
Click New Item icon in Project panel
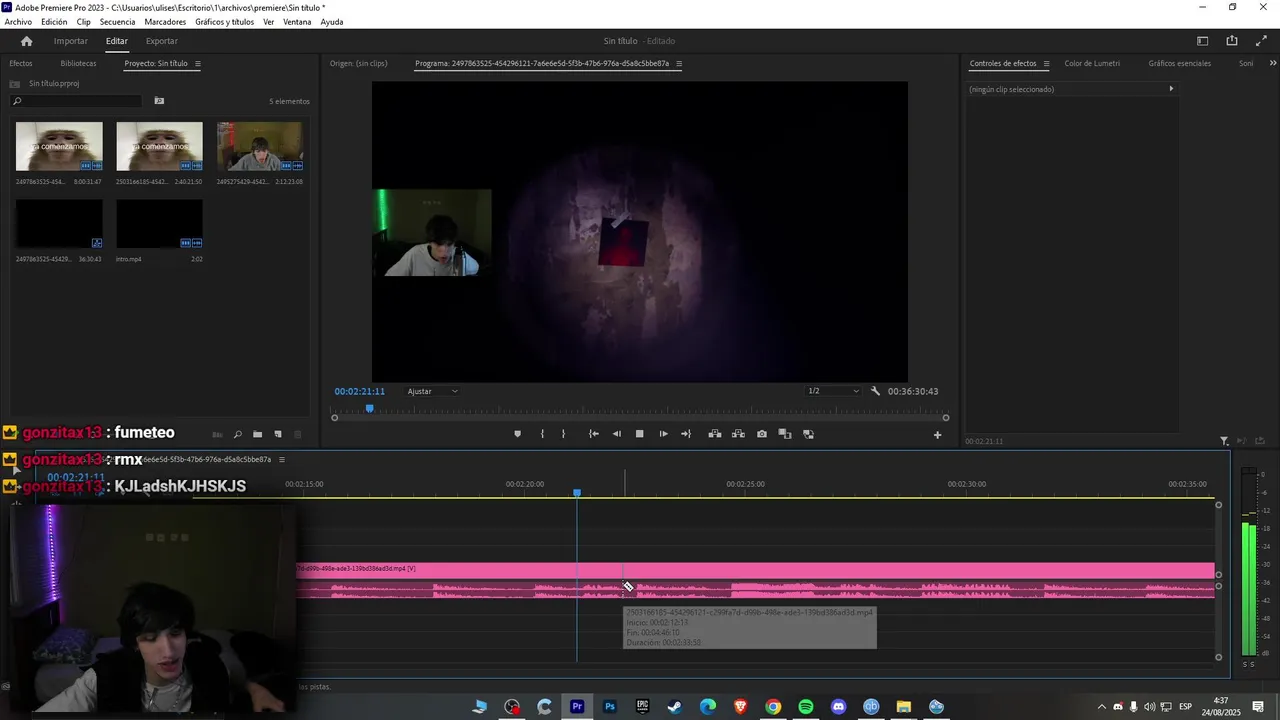(x=278, y=435)
